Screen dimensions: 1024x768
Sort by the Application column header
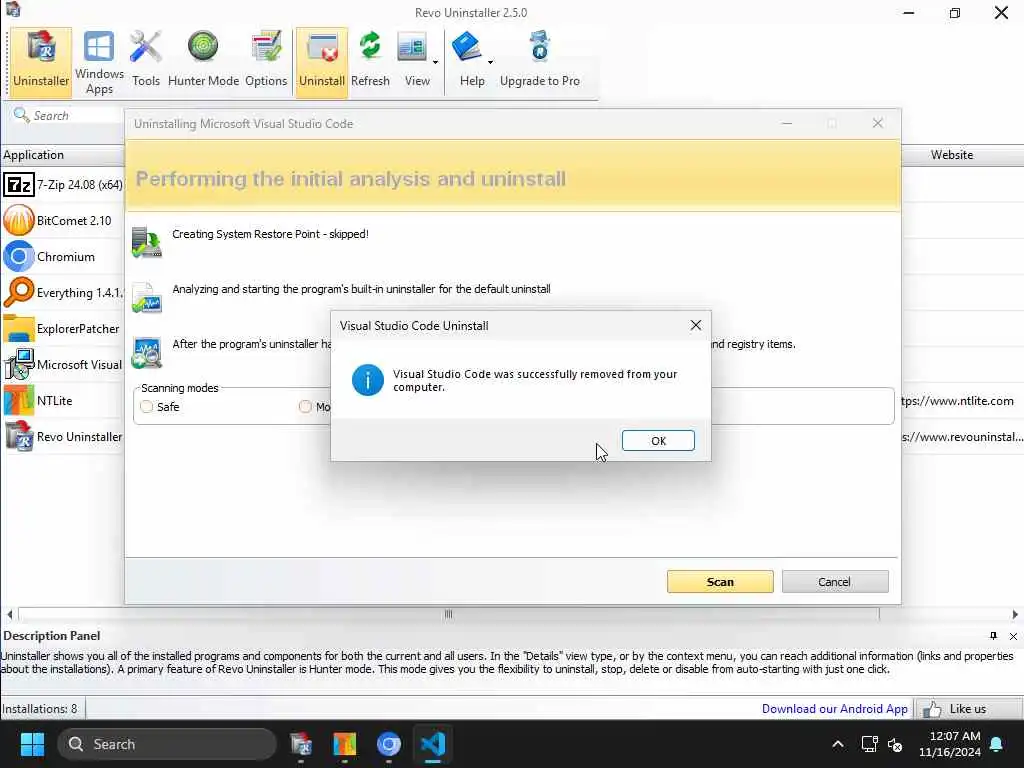point(63,155)
